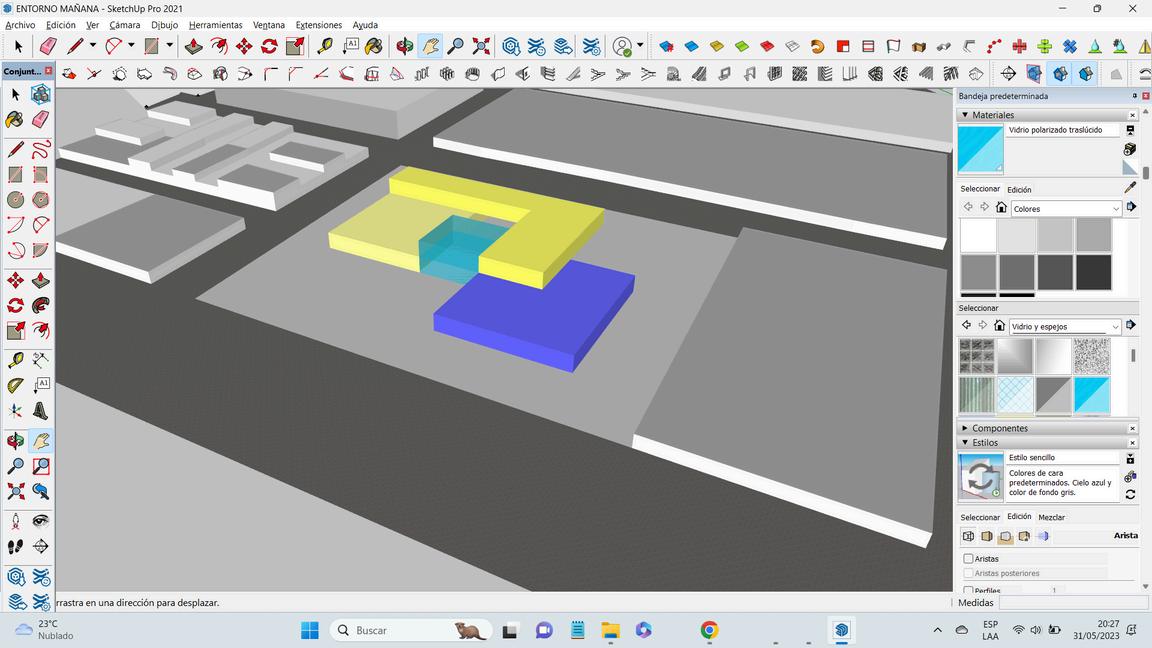Select the Look Around eye tool
This screenshot has width=1152, height=648.
coord(40,522)
